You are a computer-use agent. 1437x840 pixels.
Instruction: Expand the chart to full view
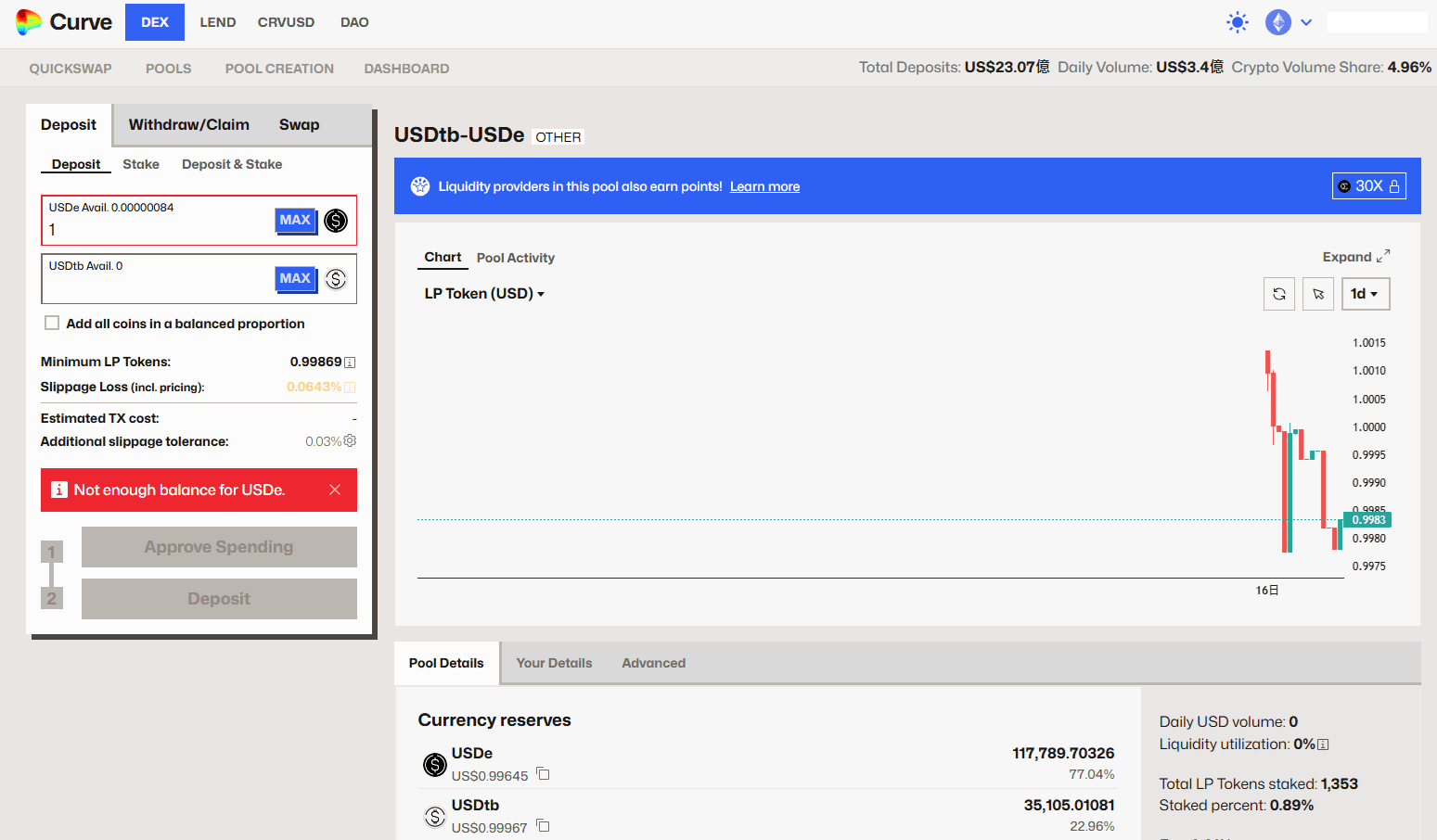1356,257
